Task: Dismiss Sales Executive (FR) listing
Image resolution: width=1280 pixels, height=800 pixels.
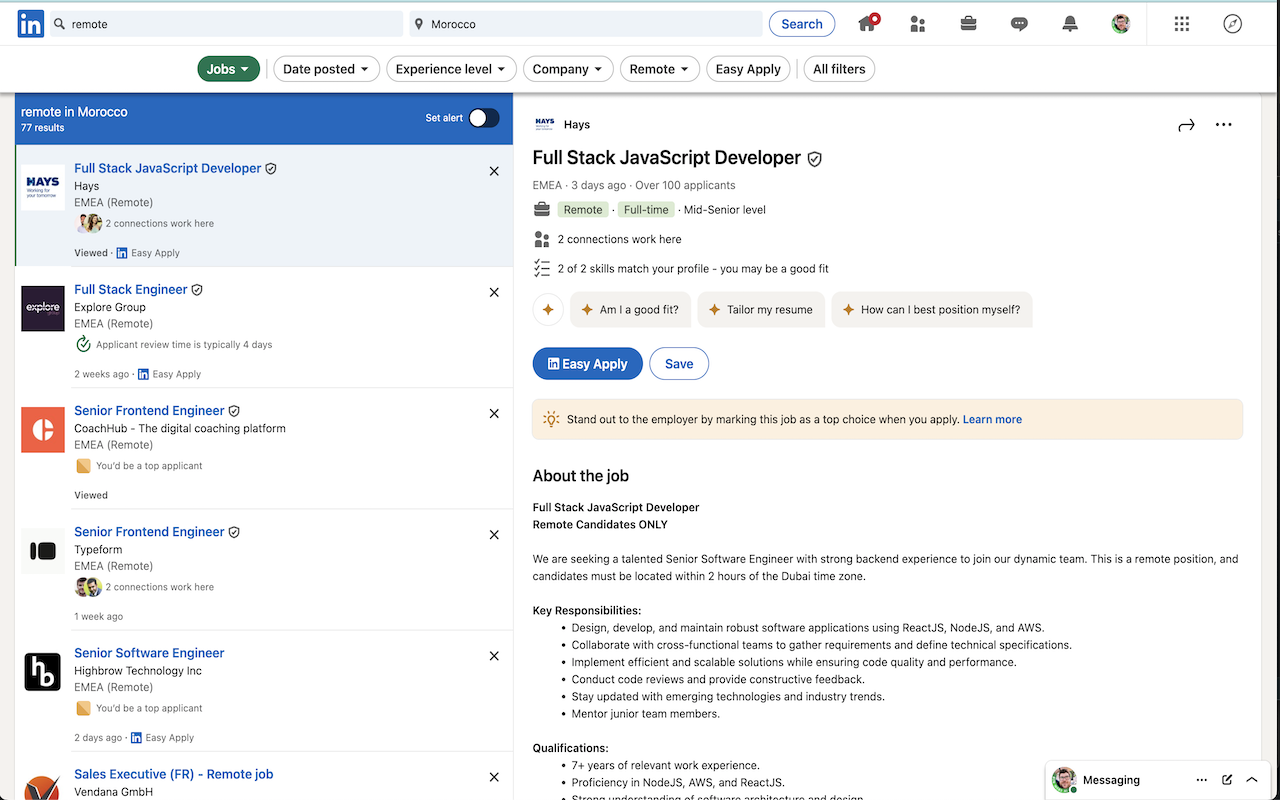Action: click(494, 777)
